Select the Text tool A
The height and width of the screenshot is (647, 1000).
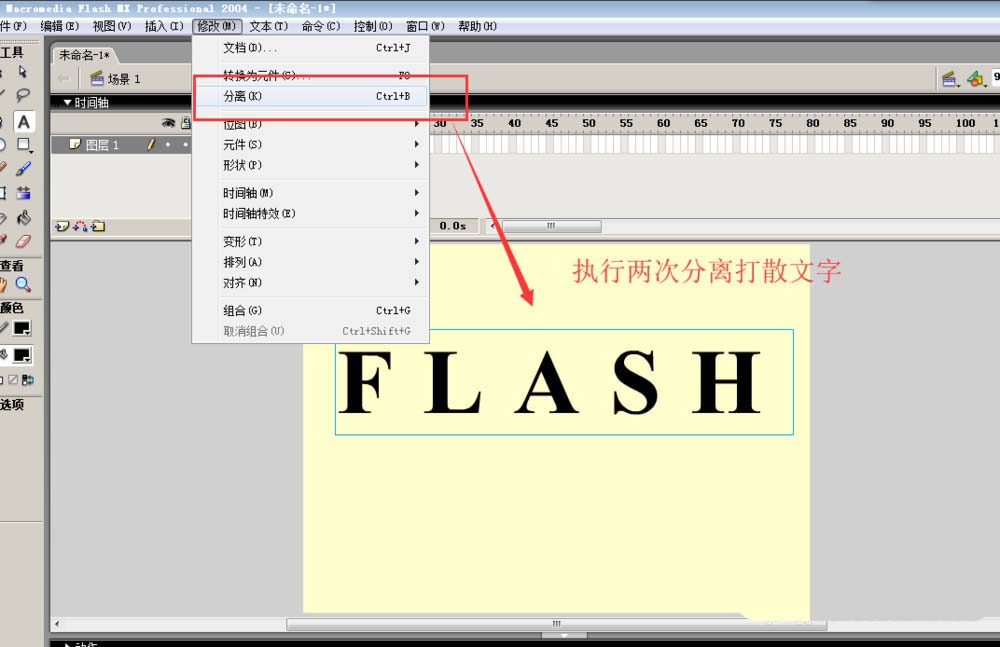(24, 121)
